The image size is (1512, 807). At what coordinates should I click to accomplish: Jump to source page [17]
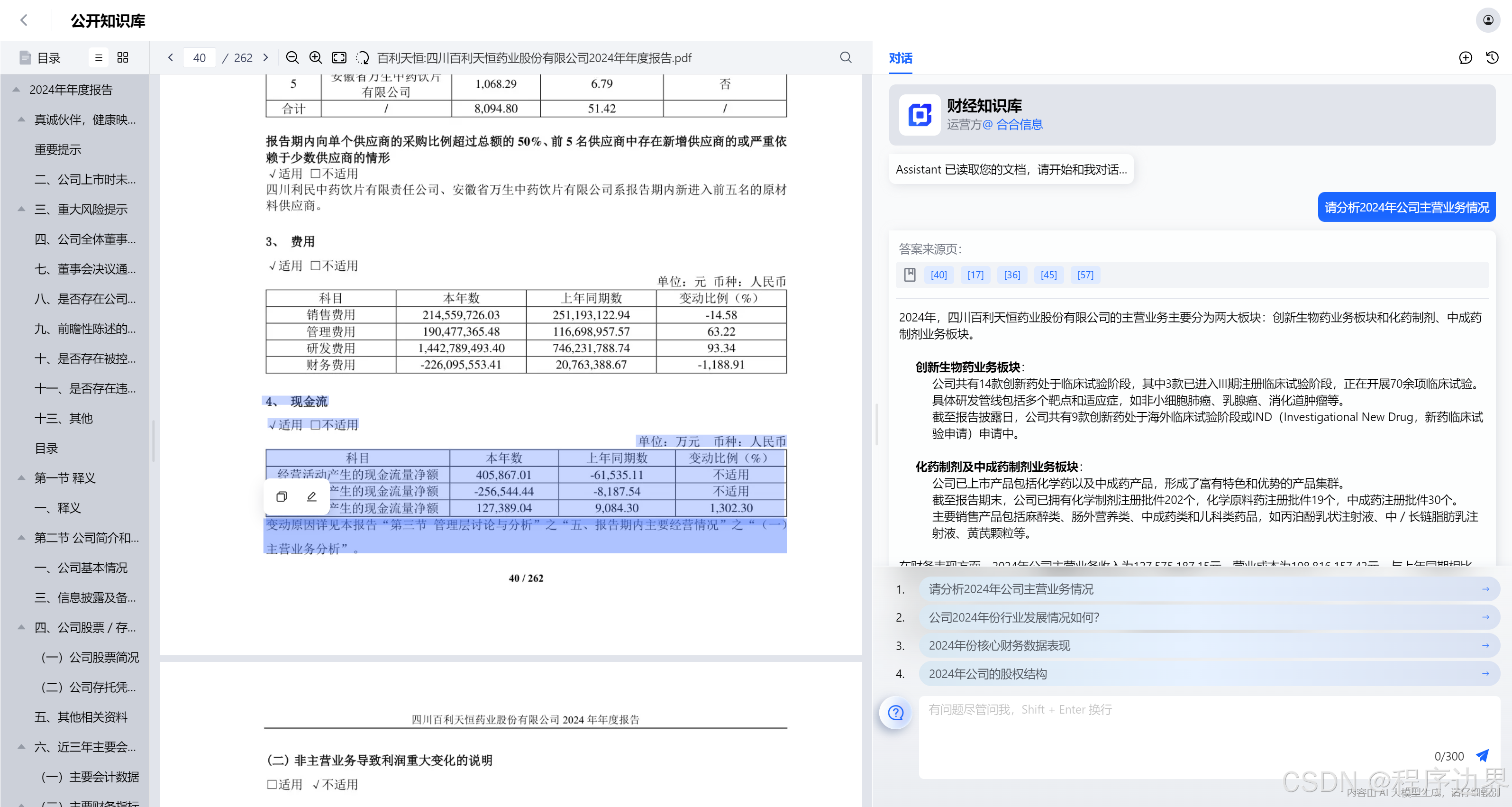(975, 275)
